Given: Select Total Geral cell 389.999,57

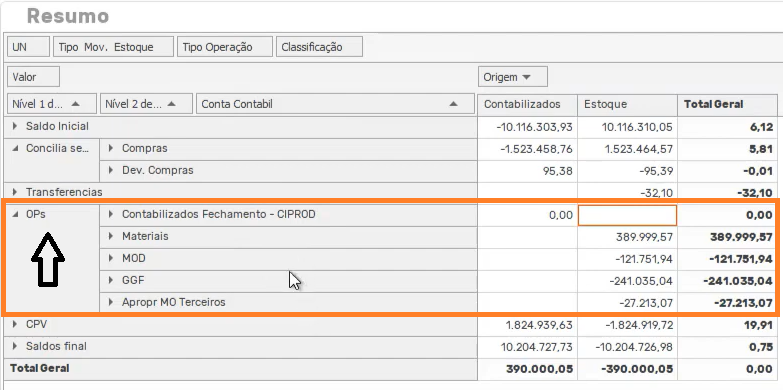Looking at the screenshot, I should [728, 237].
